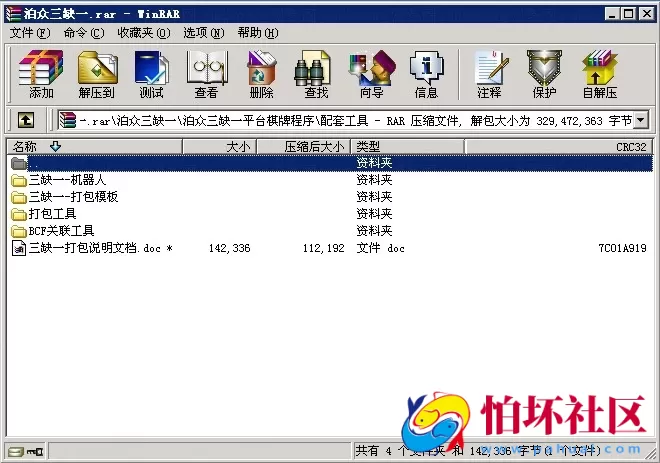This screenshot has height=463, width=660.
Task: Click the packed size value 112,192
Action: coord(324,248)
